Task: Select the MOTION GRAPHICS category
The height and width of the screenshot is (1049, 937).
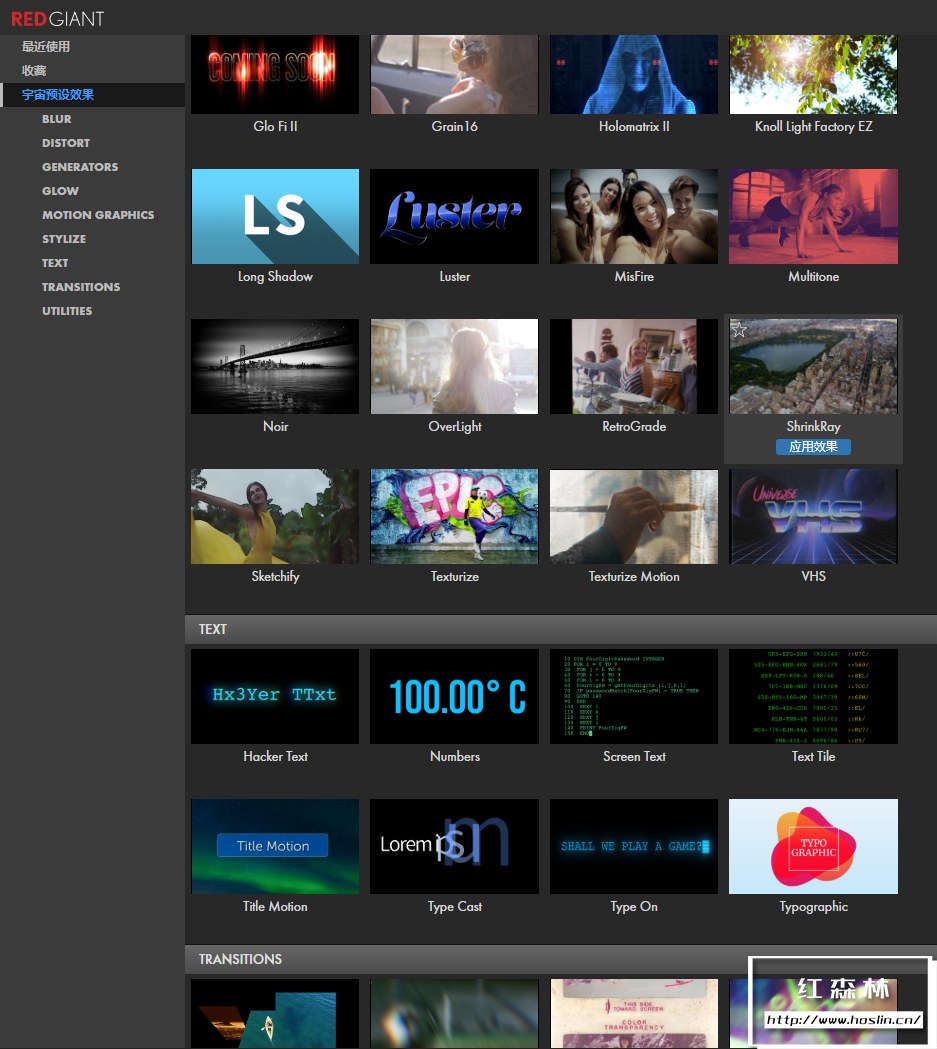Action: 98,215
